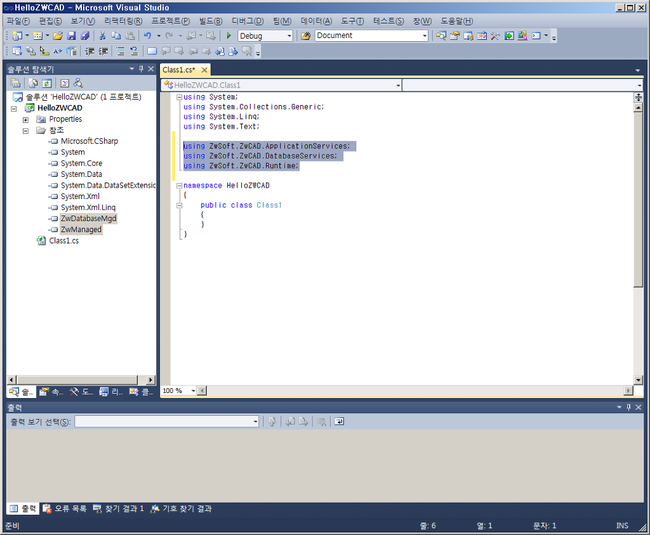The height and width of the screenshot is (535, 650).
Task: Toggle word wrap in the Output panel
Action: (x=339, y=422)
